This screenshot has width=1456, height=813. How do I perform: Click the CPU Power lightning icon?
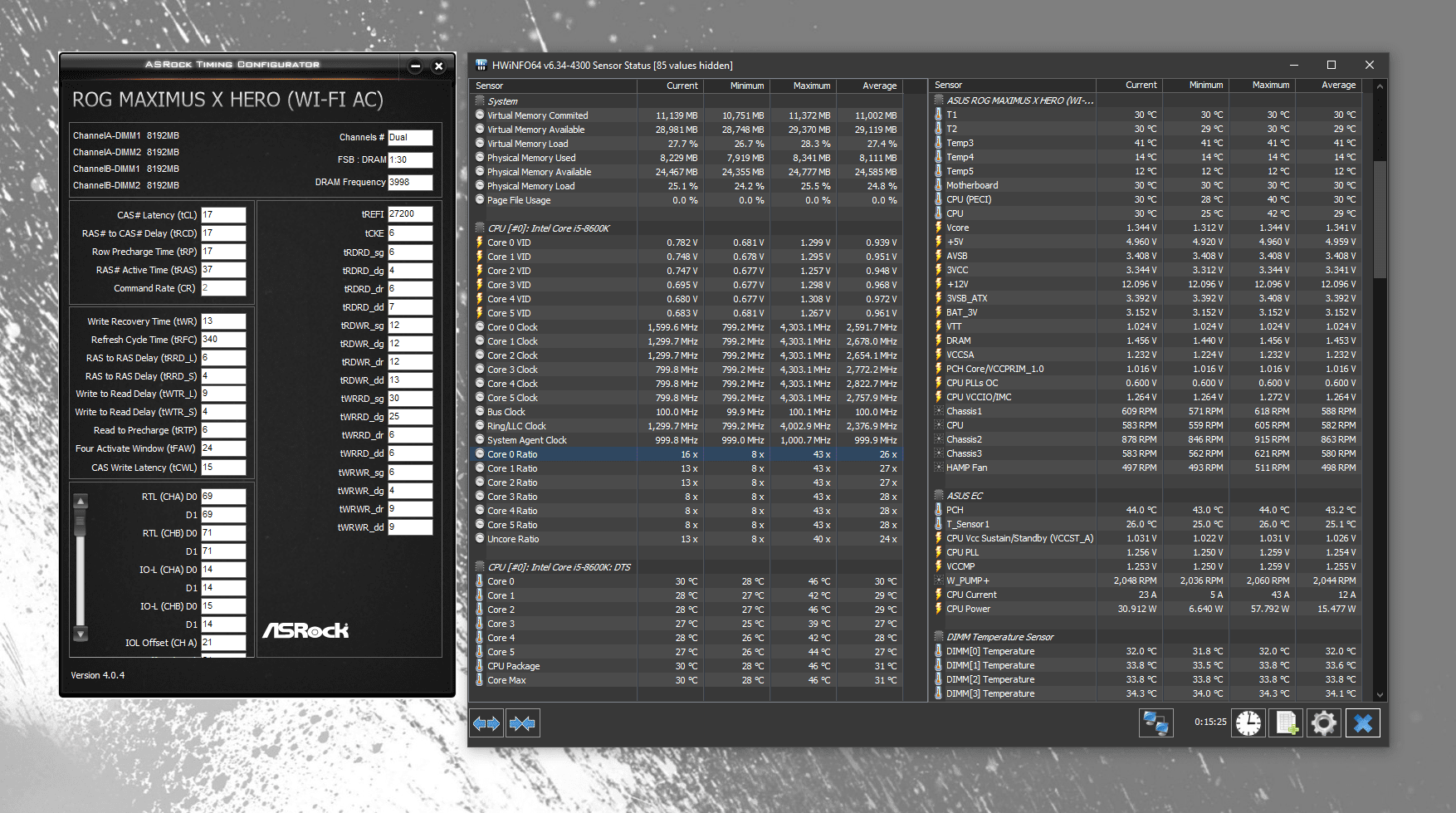[939, 608]
